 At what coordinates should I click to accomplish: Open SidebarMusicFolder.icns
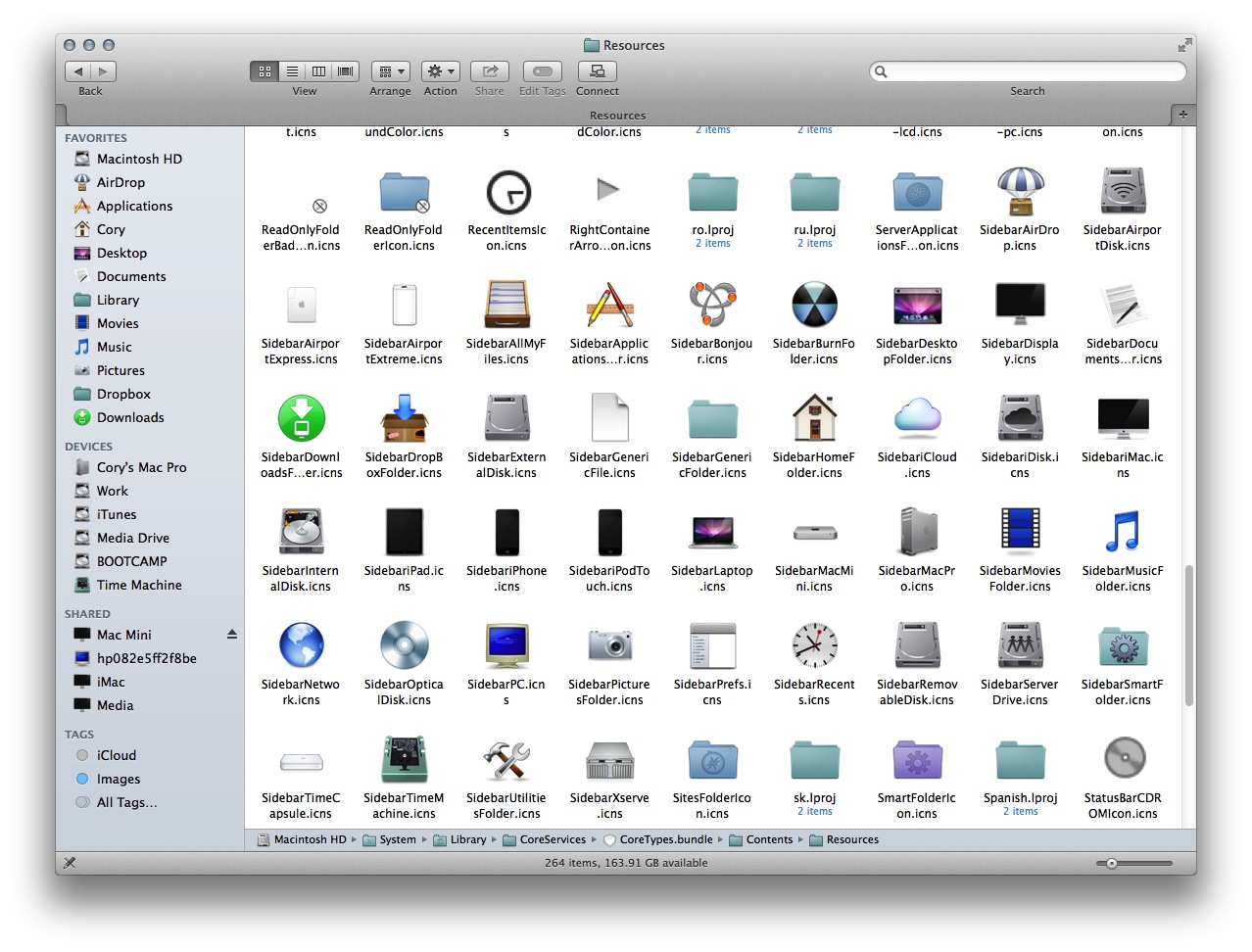tap(1122, 532)
